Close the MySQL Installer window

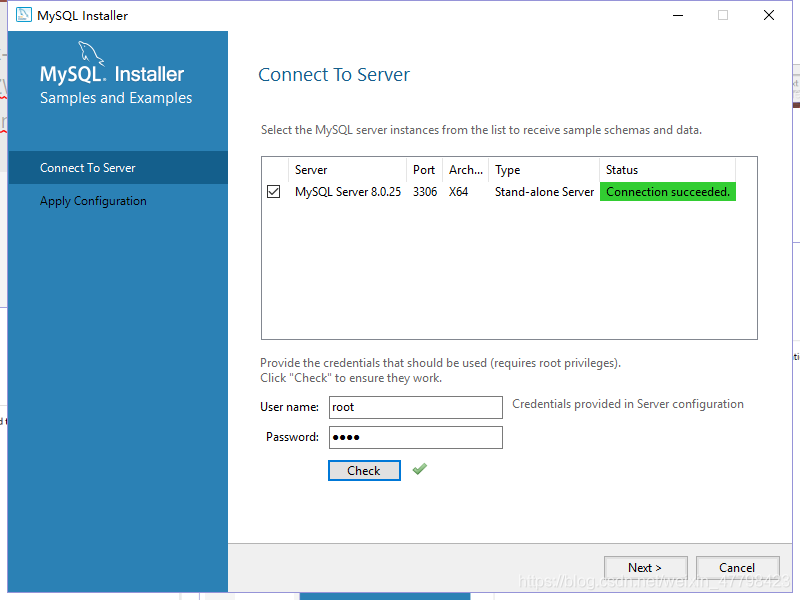coord(769,15)
